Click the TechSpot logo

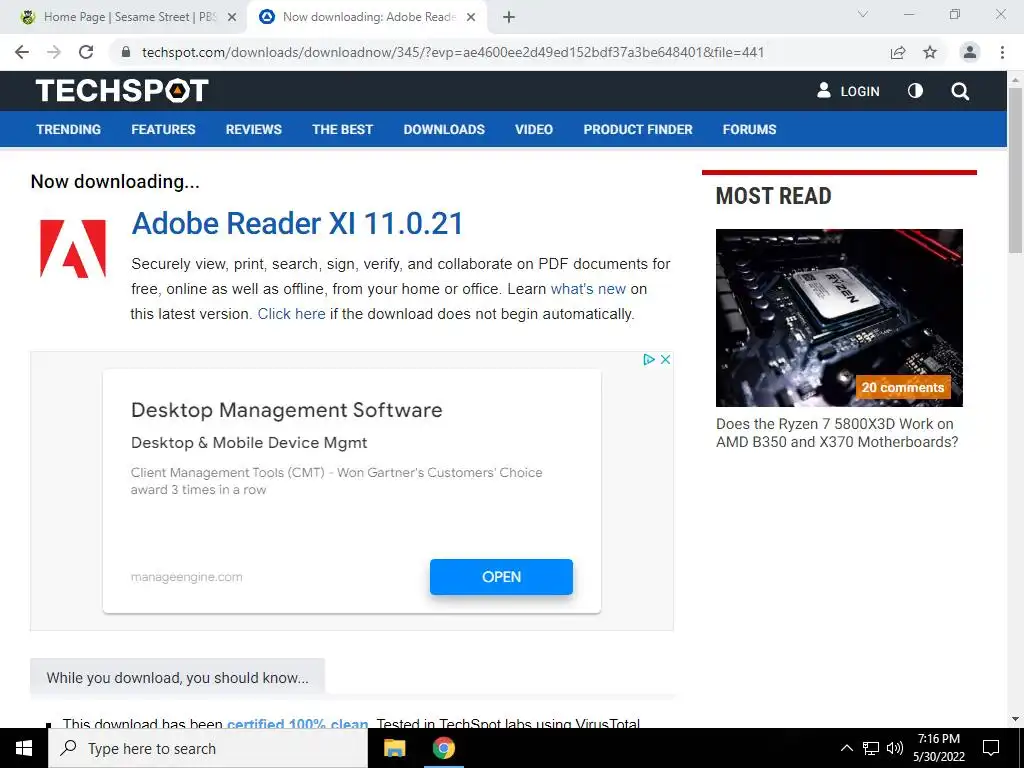pos(122,91)
